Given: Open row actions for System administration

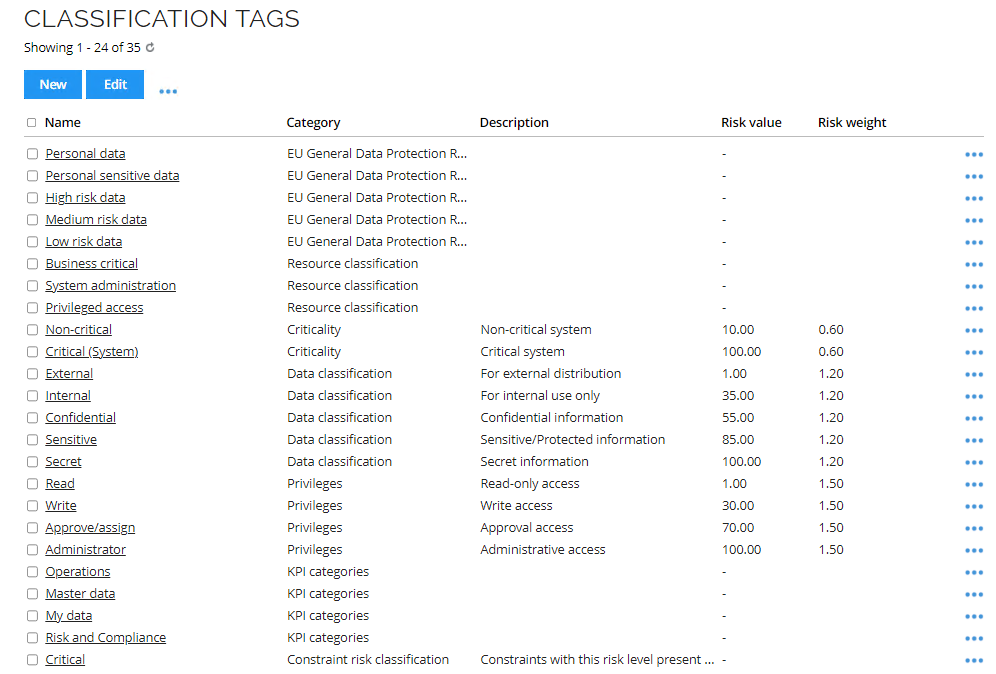Looking at the screenshot, I should pyautogui.click(x=973, y=286).
